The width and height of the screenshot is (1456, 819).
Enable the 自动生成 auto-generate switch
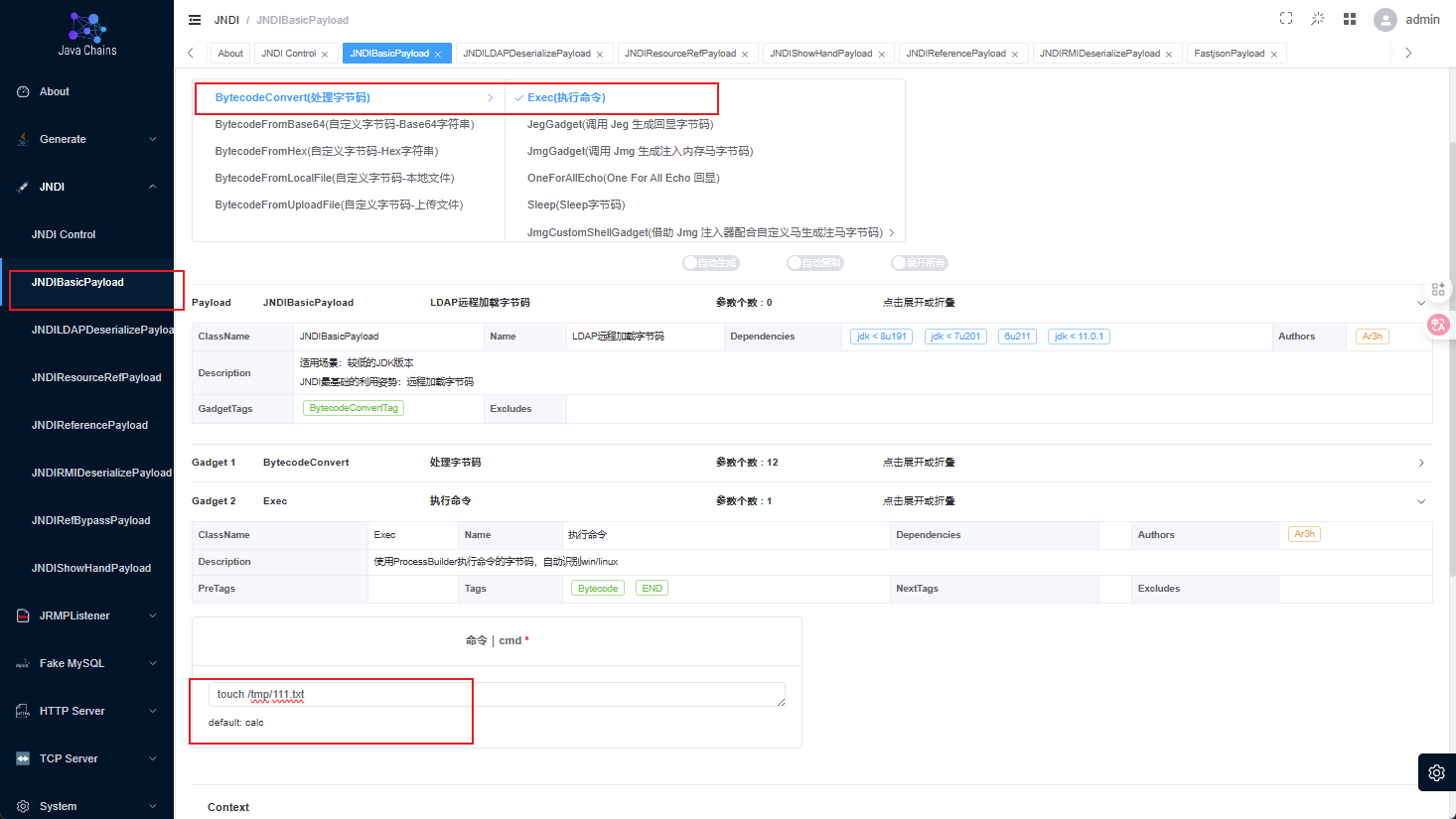point(711,263)
